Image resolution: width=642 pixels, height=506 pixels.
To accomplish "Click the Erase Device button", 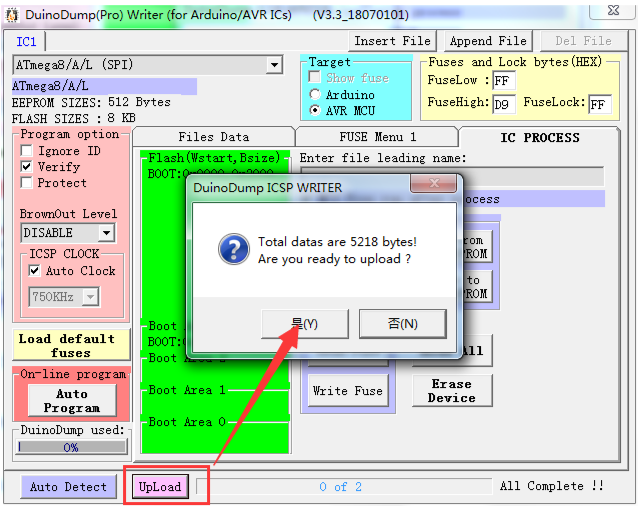I will (x=452, y=391).
